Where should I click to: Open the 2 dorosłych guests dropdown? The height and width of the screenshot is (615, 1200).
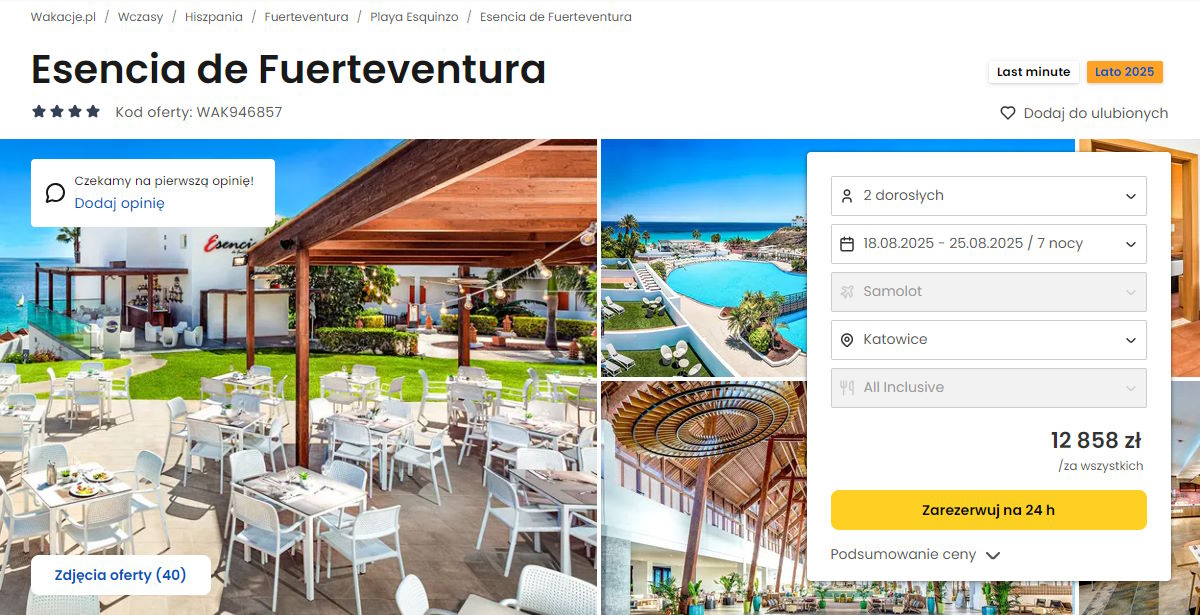click(989, 196)
